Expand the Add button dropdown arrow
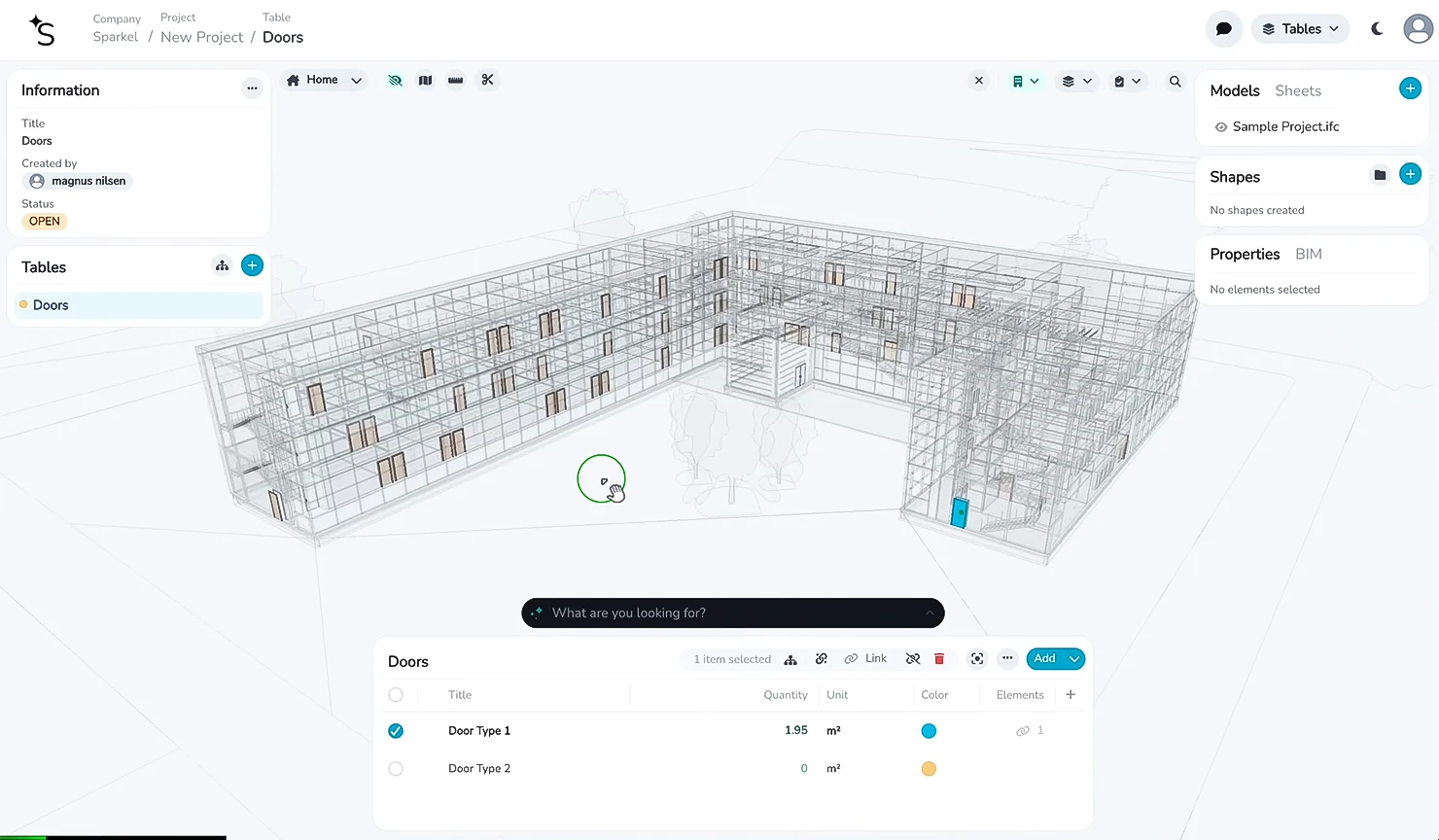The height and width of the screenshot is (840, 1439). tap(1074, 659)
